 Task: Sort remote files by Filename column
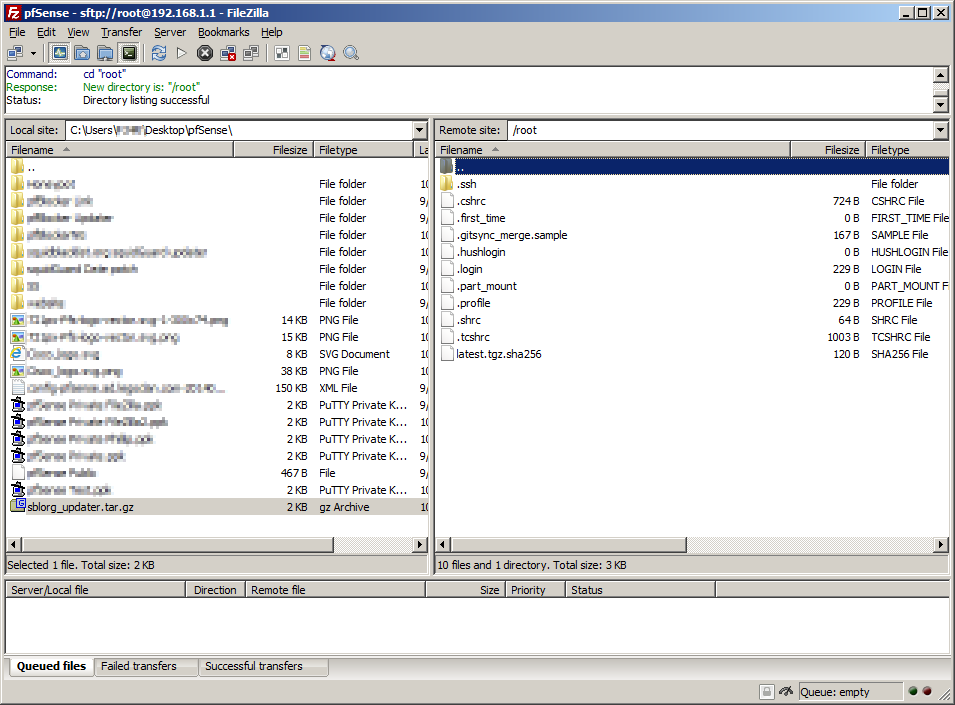click(x=613, y=150)
